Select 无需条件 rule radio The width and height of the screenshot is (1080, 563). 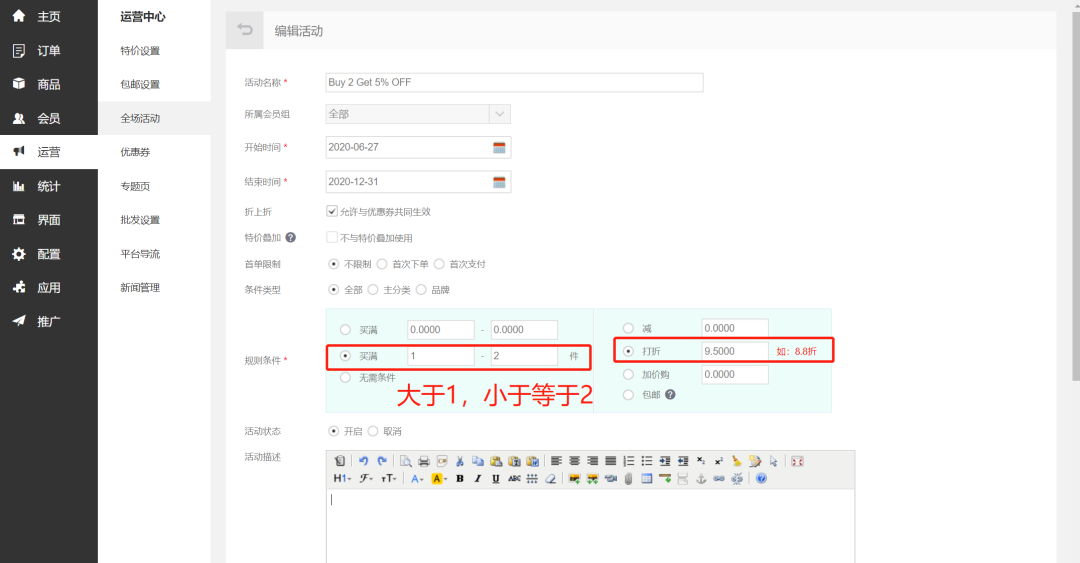pyautogui.click(x=346, y=378)
